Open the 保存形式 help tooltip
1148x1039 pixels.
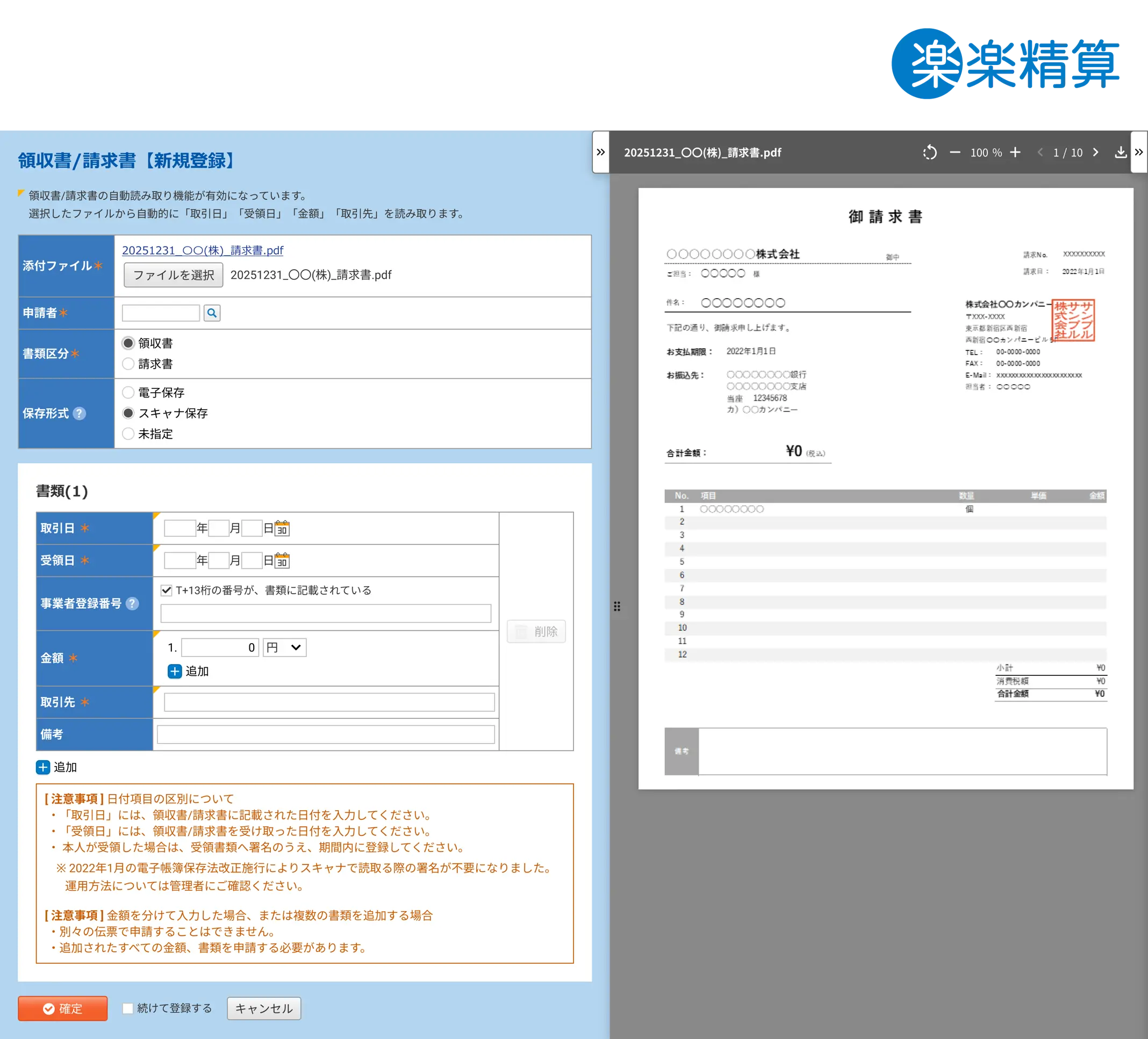80,414
